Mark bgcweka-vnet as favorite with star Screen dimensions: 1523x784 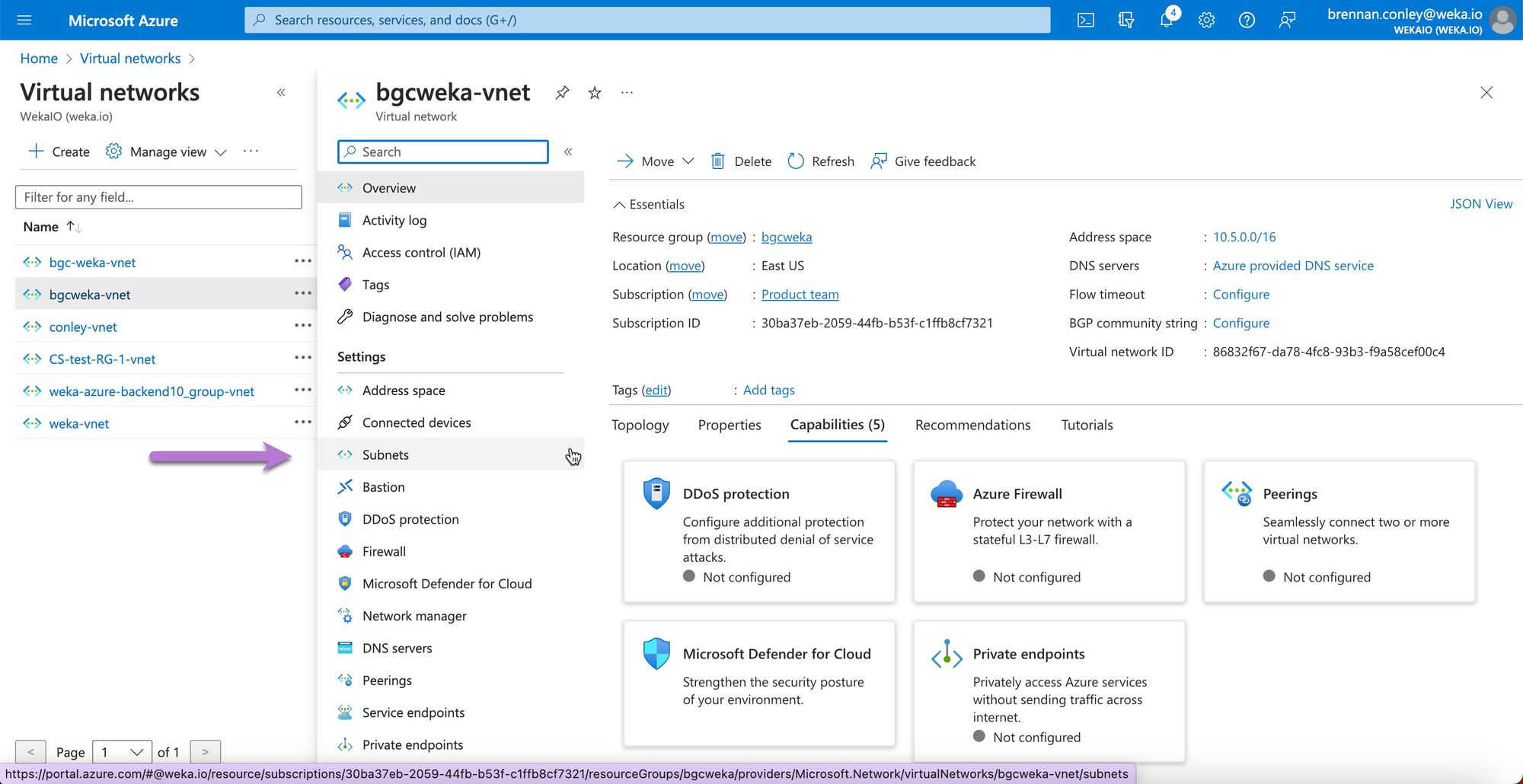595,93
